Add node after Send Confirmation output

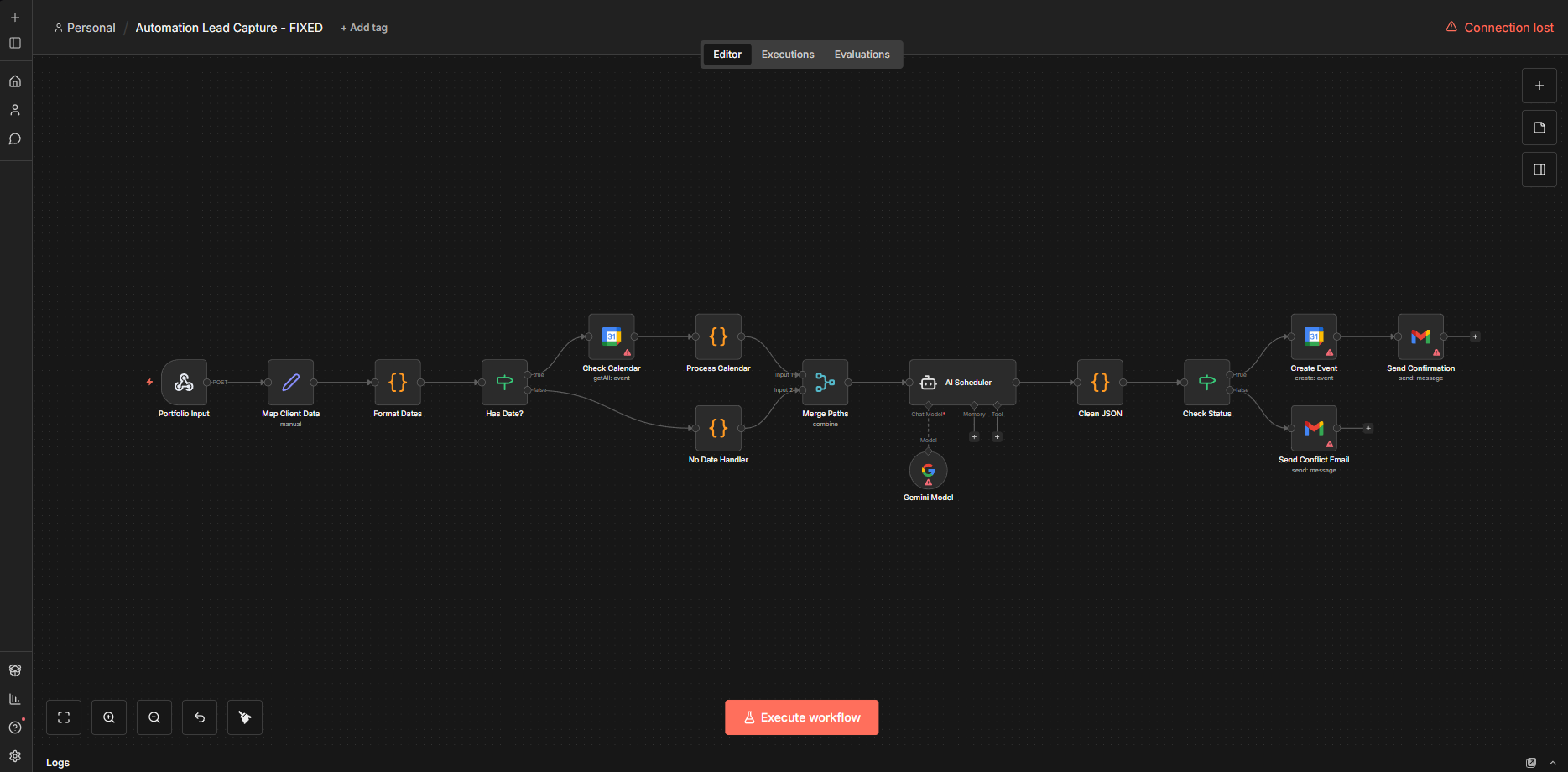pos(1475,336)
